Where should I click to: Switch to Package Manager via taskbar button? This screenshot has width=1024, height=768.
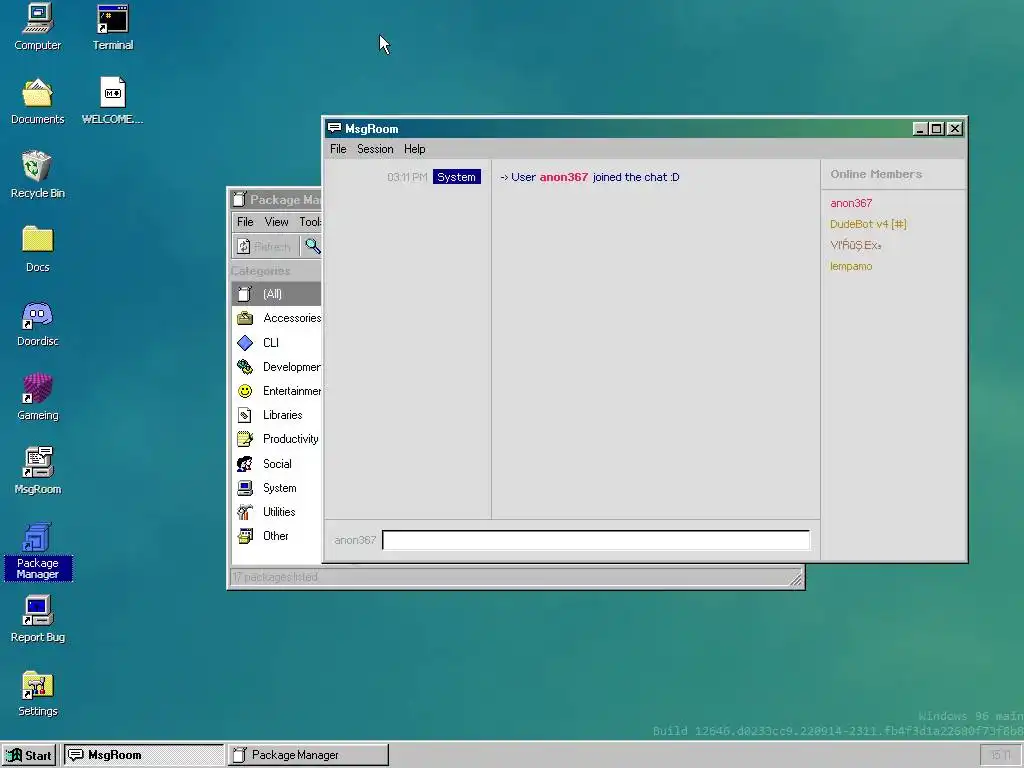click(308, 755)
